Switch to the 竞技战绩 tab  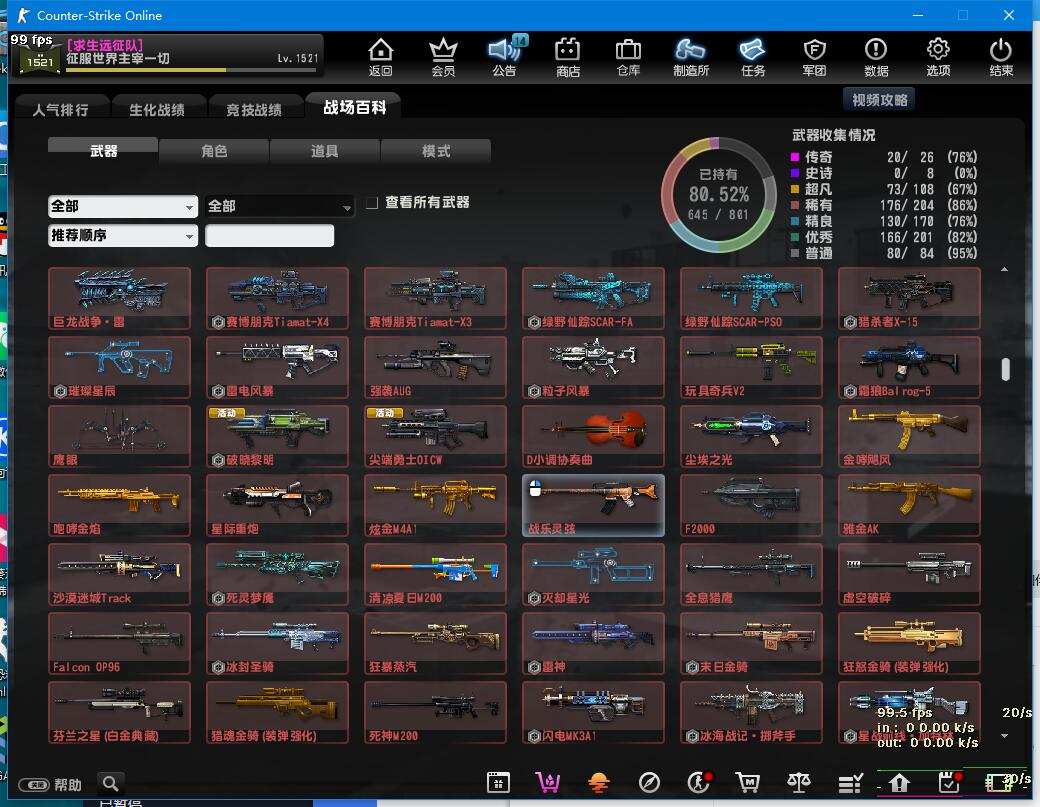(x=254, y=109)
